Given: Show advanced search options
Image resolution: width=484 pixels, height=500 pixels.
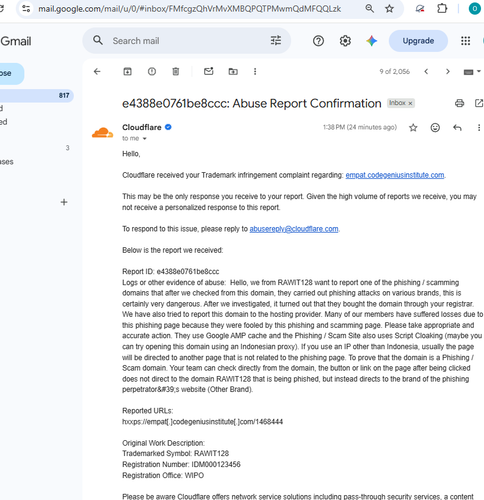Looking at the screenshot, I should click(276, 41).
